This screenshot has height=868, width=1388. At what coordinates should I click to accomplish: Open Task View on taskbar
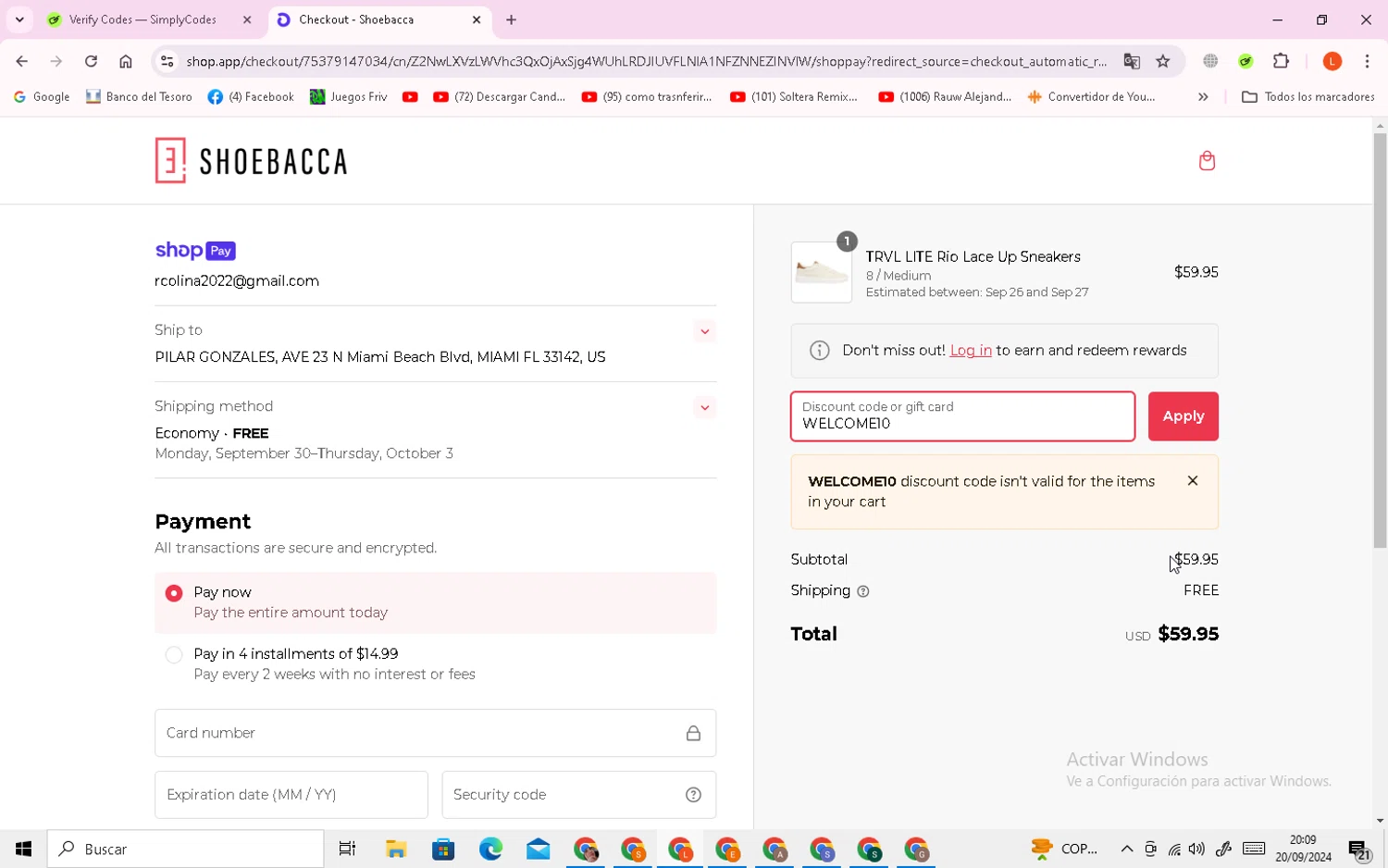point(348,849)
